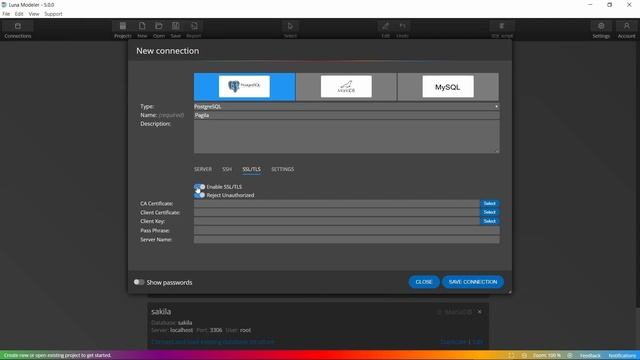This screenshot has width=640, height=360.
Task: Click the dialog's bottom-right resize grip
Action: tap(509, 291)
